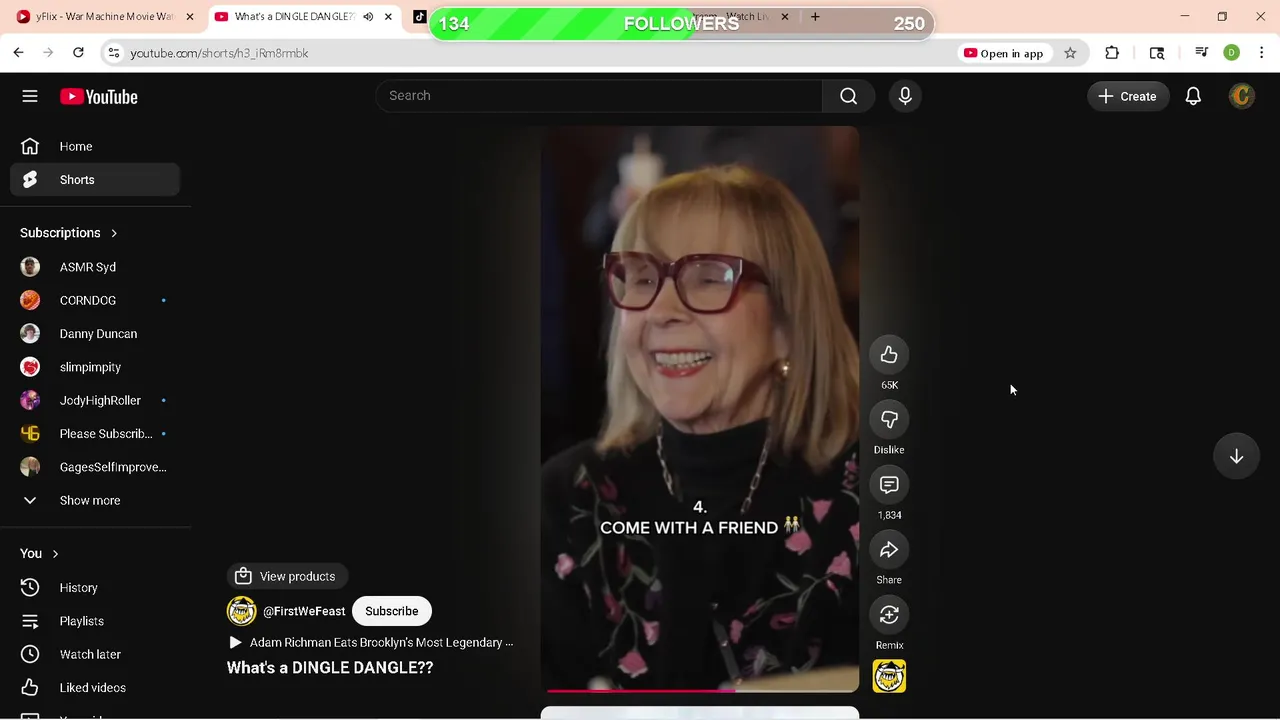
Task: Open the YouTube hamburger guide menu
Action: pyautogui.click(x=30, y=96)
